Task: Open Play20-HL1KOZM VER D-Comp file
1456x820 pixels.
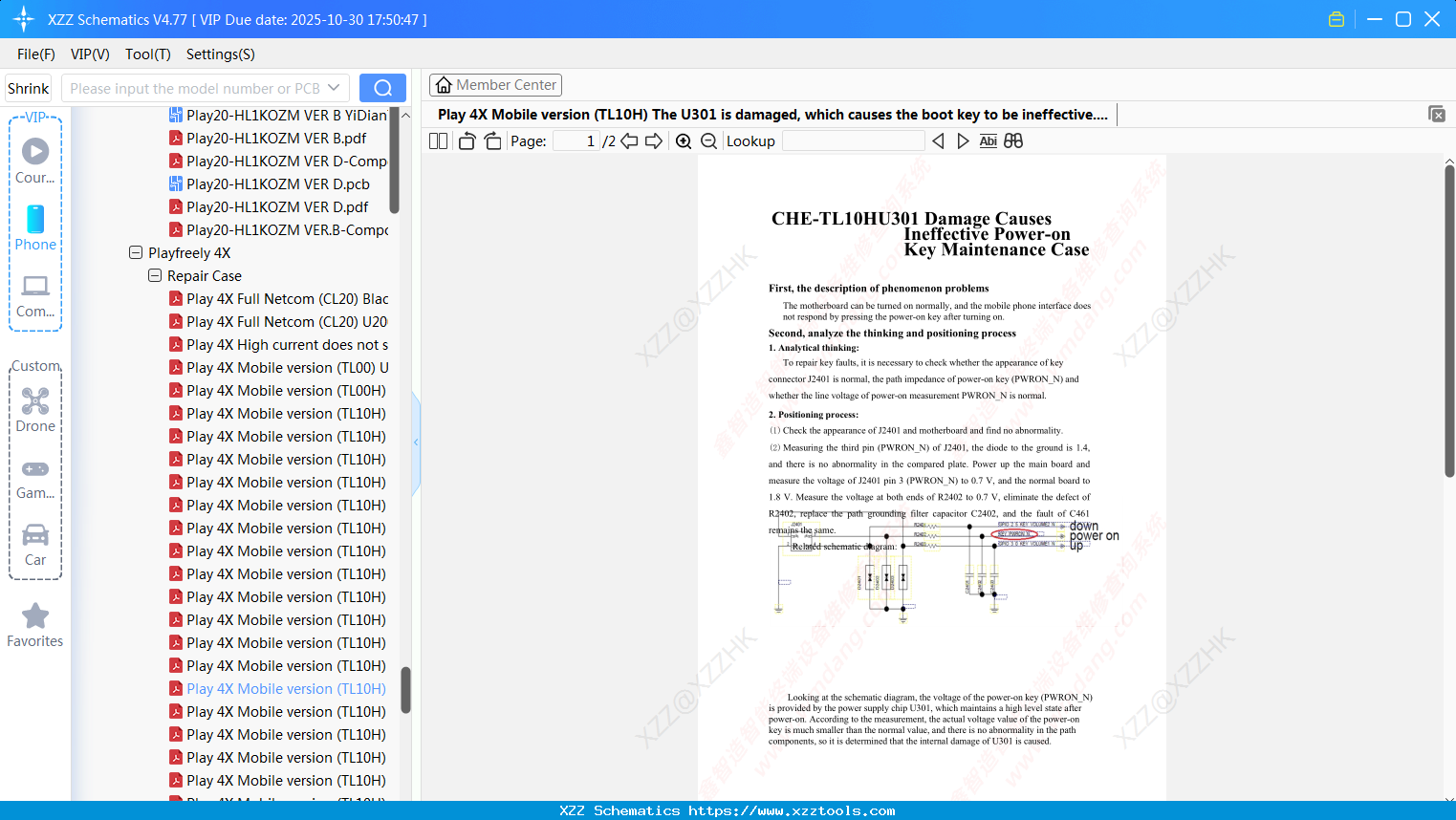Action: pyautogui.click(x=278, y=161)
